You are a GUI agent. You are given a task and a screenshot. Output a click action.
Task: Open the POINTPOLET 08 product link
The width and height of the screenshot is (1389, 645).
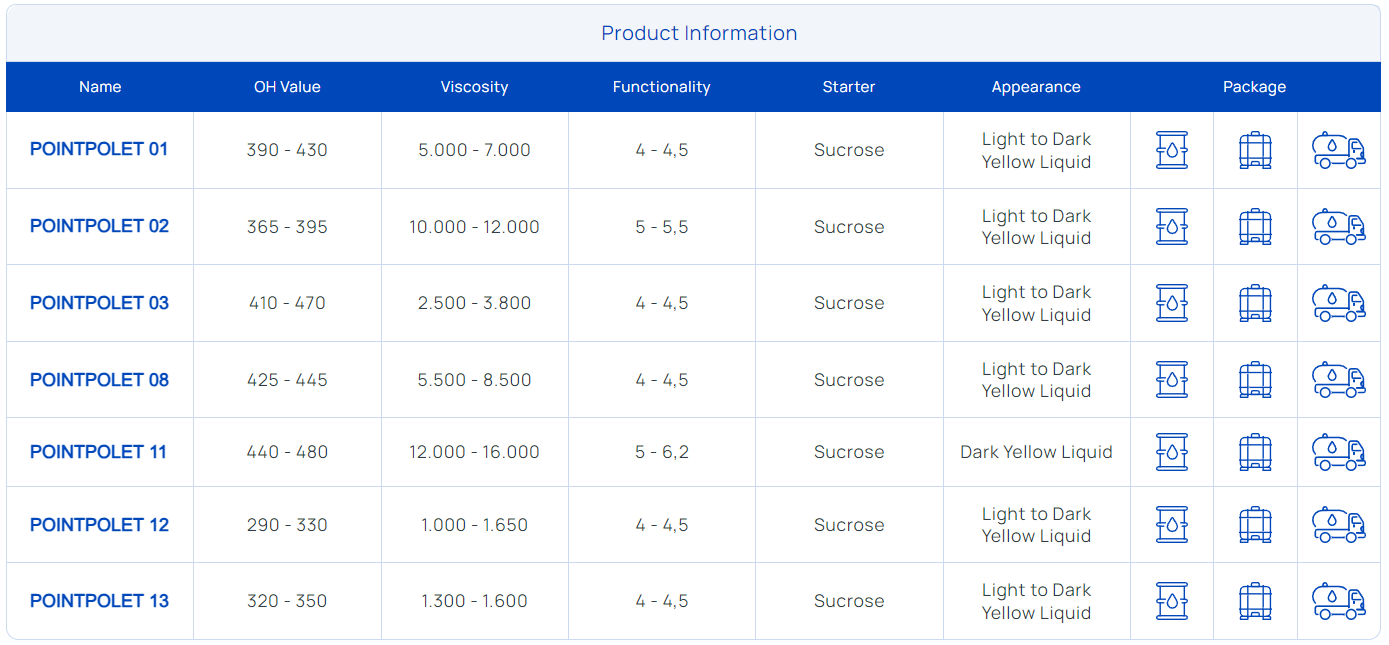[99, 380]
